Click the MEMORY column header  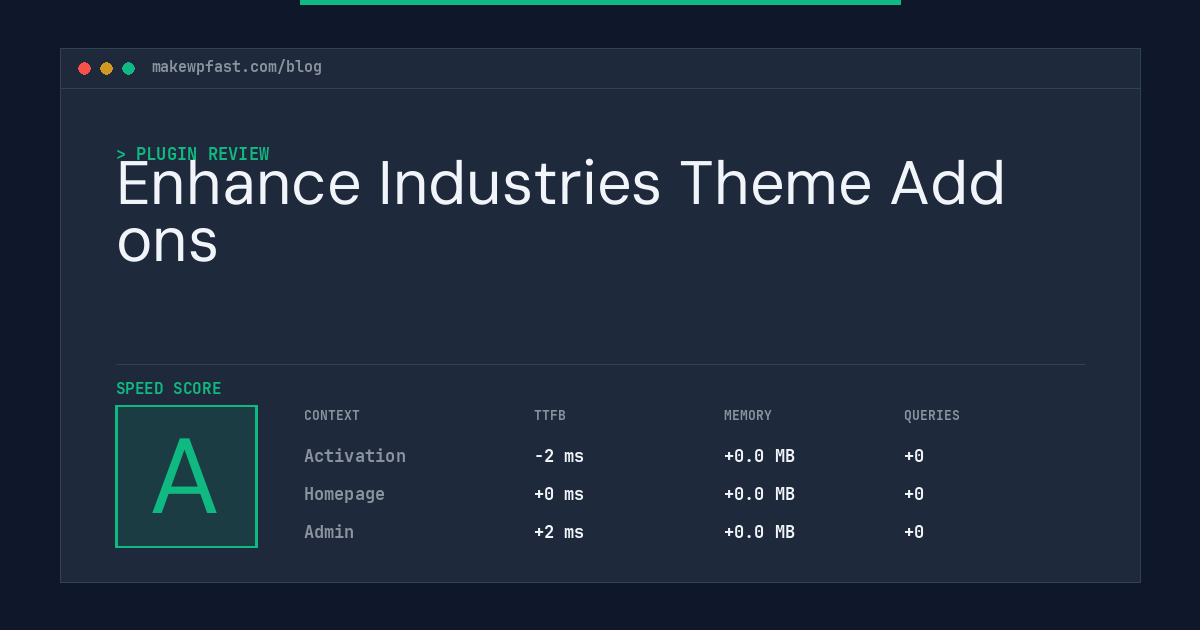pyautogui.click(x=748, y=415)
